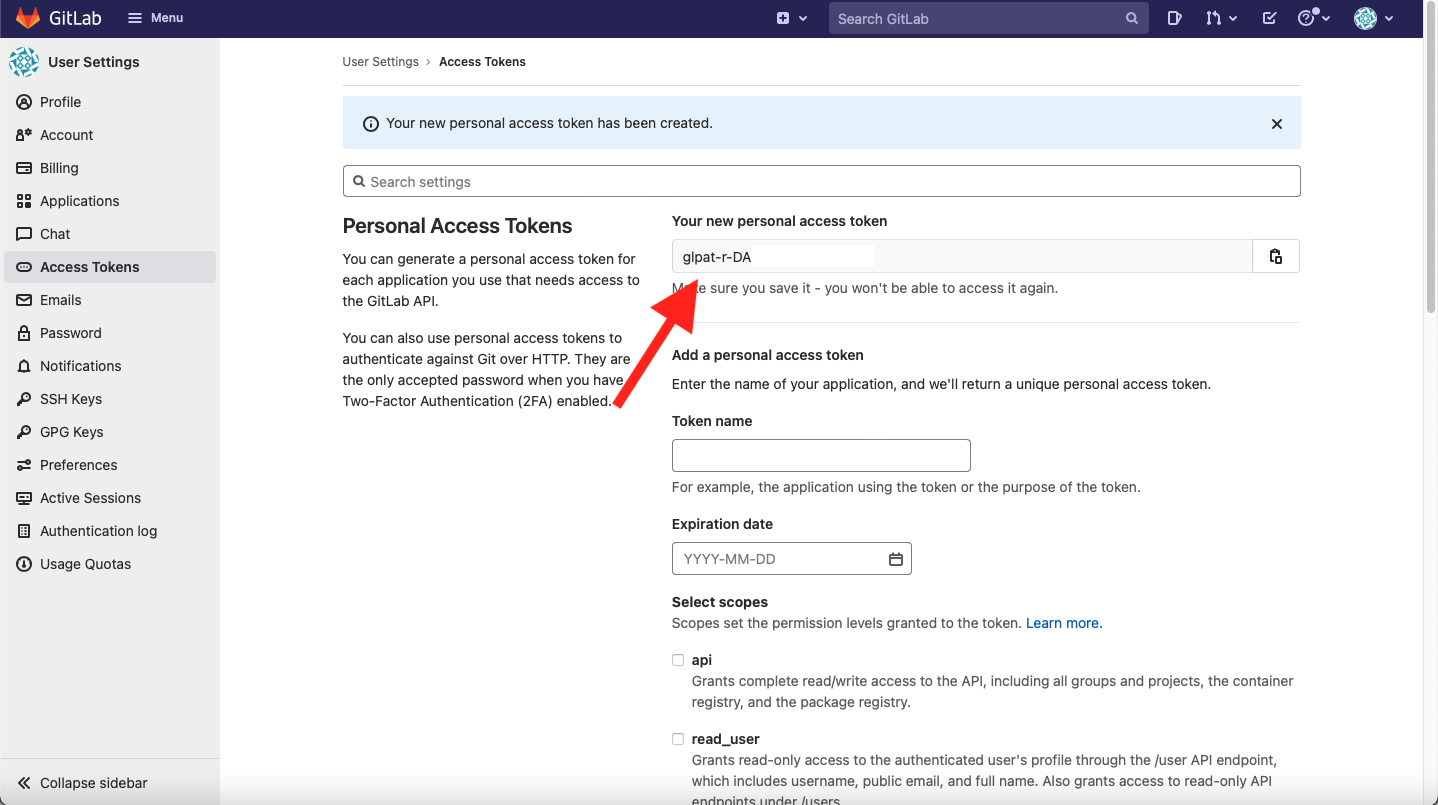Click the new personal access token field
The width and height of the screenshot is (1438, 805).
click(x=962, y=256)
